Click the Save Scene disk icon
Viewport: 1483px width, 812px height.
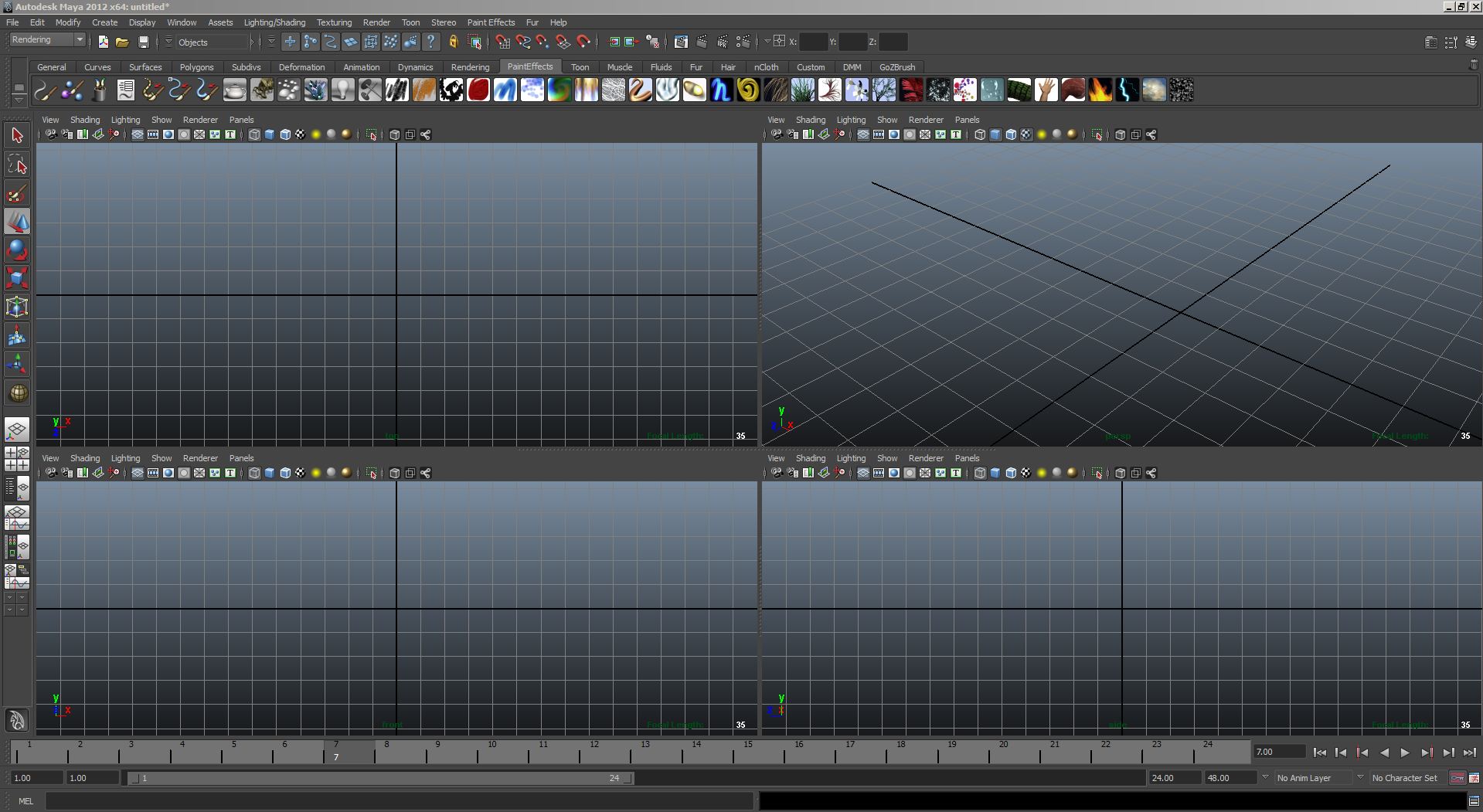coord(143,42)
